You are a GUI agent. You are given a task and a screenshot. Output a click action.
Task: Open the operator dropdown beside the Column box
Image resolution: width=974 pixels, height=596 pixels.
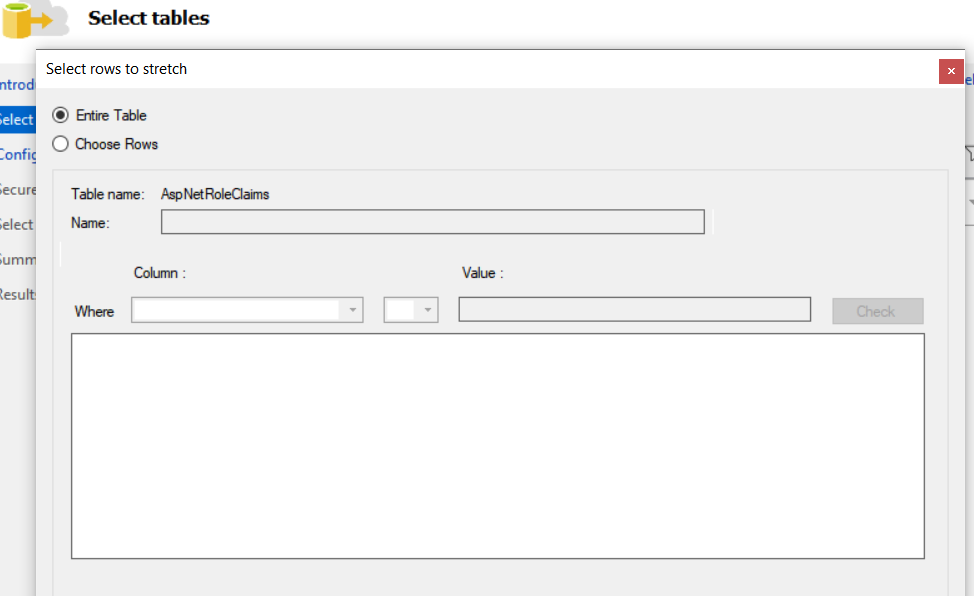(411, 310)
